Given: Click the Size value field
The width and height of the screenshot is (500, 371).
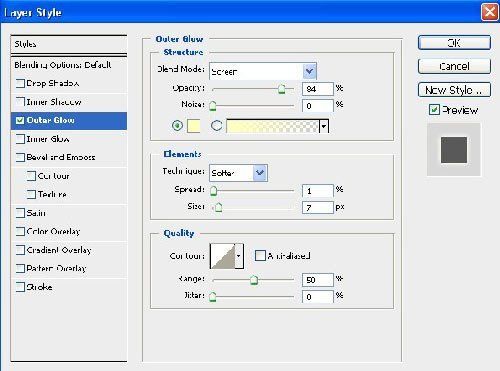Looking at the screenshot, I should pyautogui.click(x=318, y=207).
